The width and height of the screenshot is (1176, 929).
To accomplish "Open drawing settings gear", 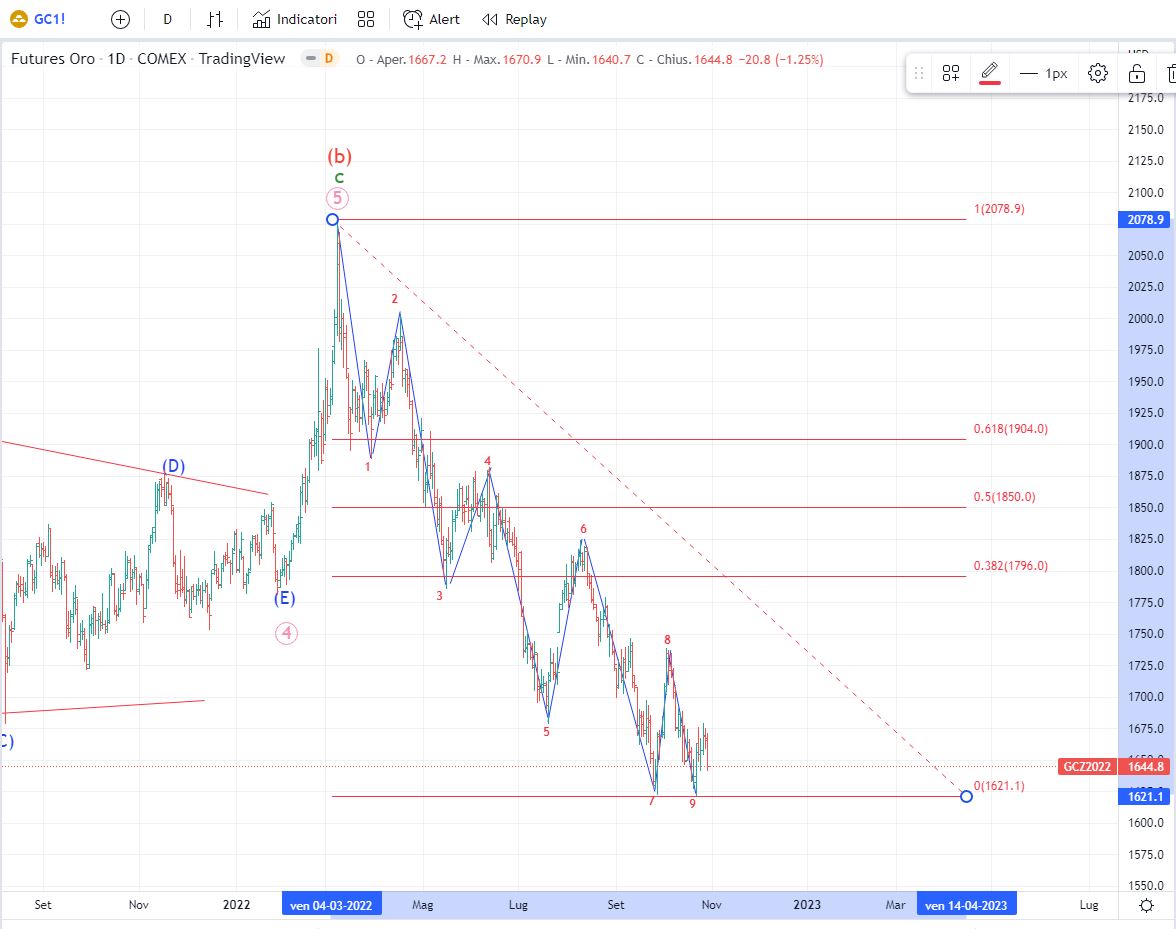I will pos(1097,73).
